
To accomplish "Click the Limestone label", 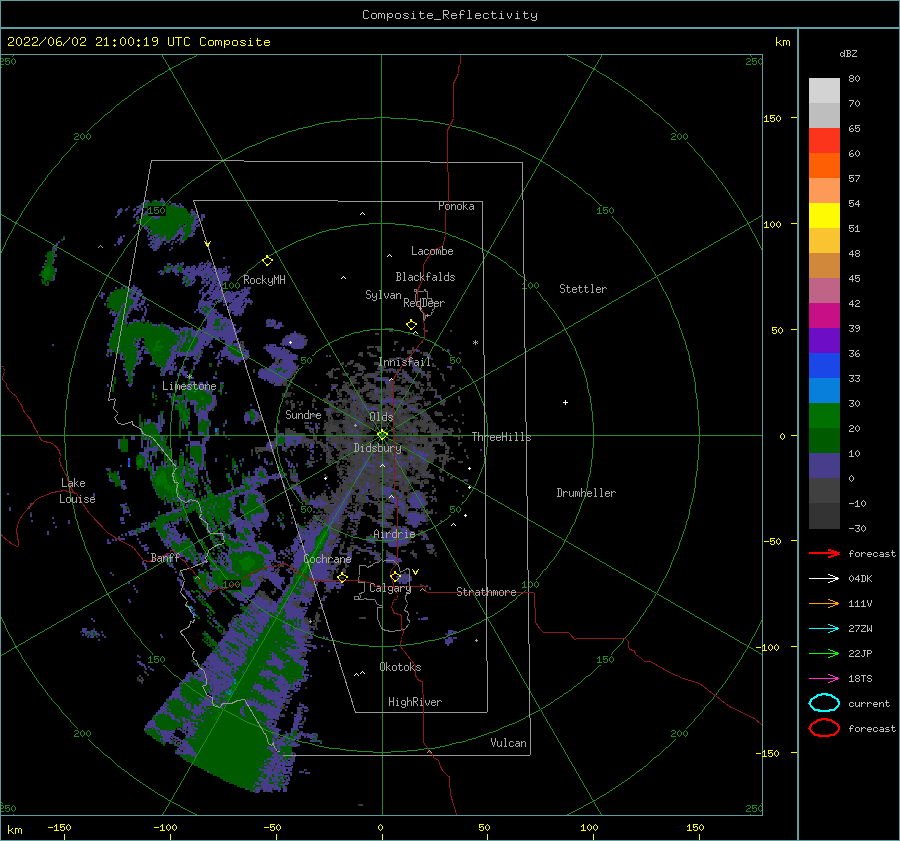I will coord(189,386).
